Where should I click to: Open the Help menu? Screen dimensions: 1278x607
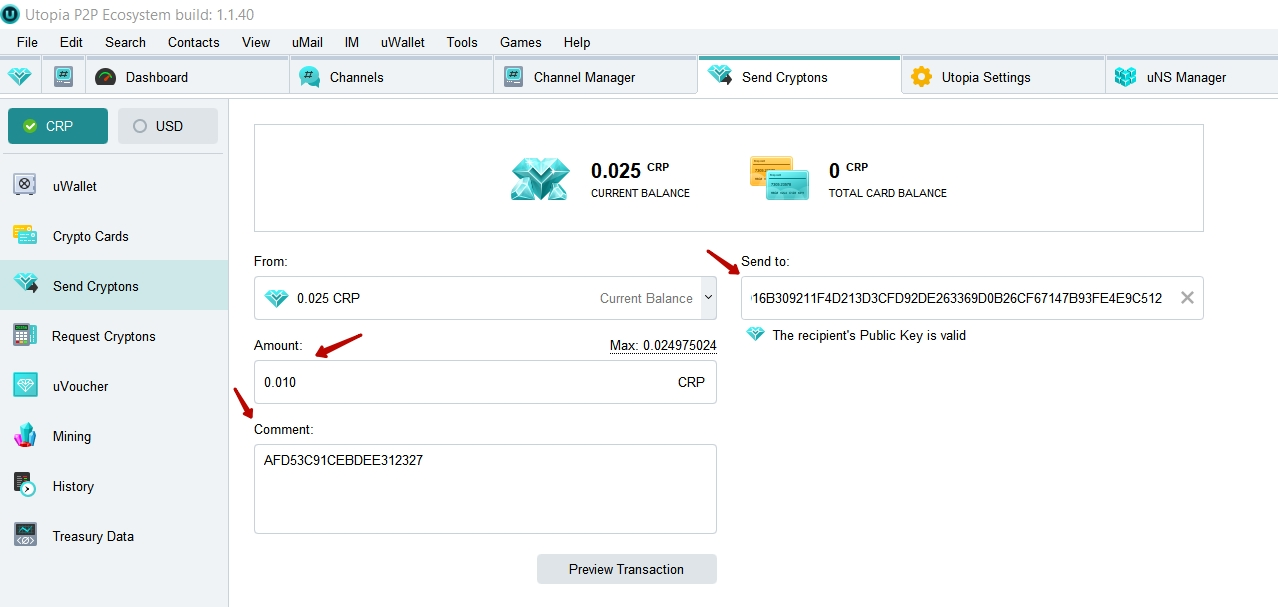pyautogui.click(x=577, y=42)
